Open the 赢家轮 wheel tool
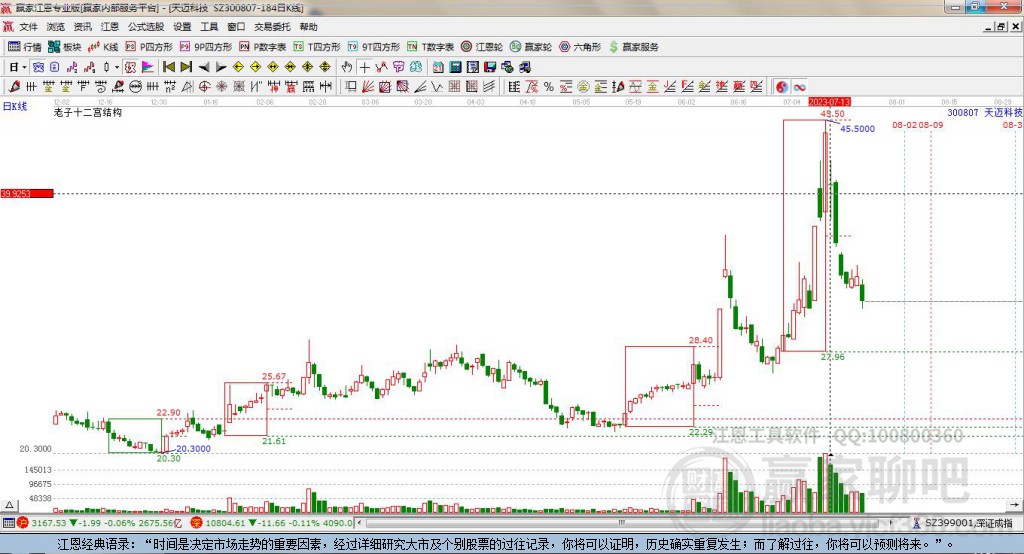1024x554 pixels. [x=531, y=46]
